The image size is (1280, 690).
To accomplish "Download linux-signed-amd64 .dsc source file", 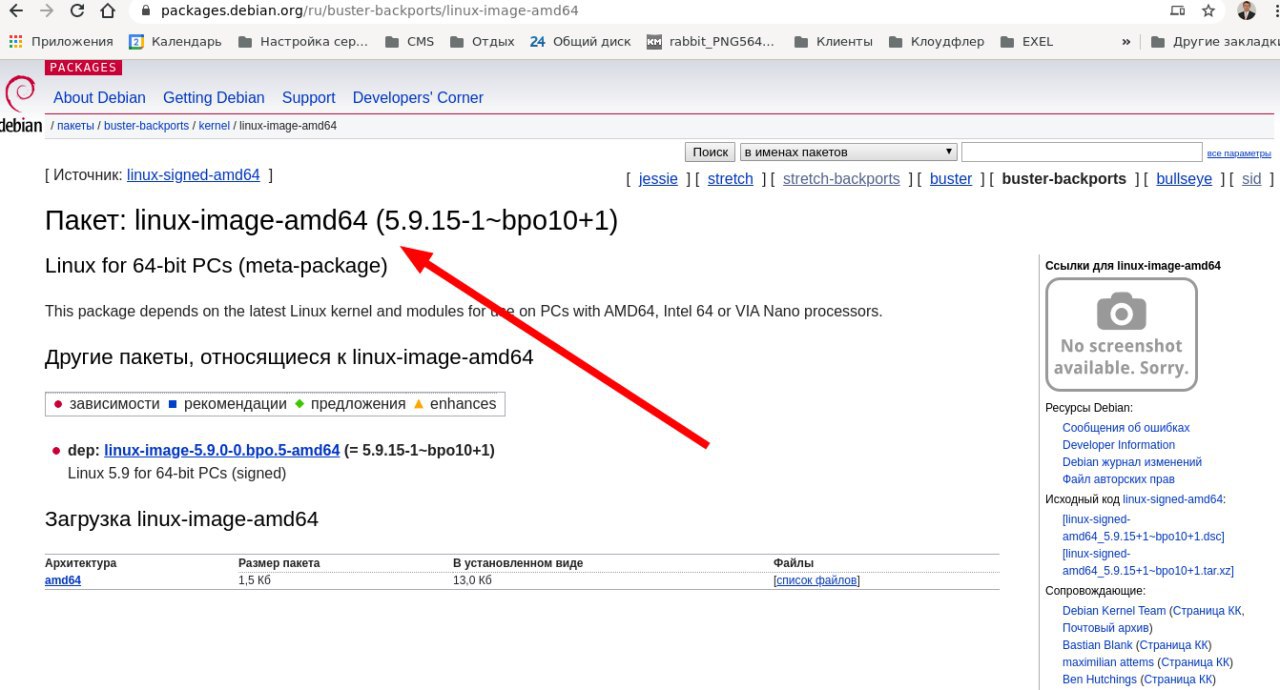I will [x=1143, y=528].
